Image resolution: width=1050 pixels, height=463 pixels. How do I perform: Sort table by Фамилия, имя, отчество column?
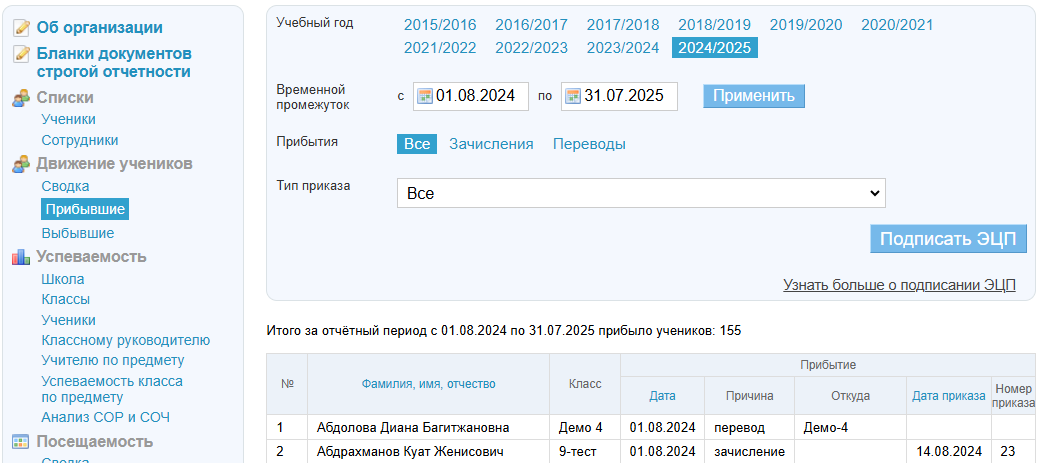coord(428,384)
